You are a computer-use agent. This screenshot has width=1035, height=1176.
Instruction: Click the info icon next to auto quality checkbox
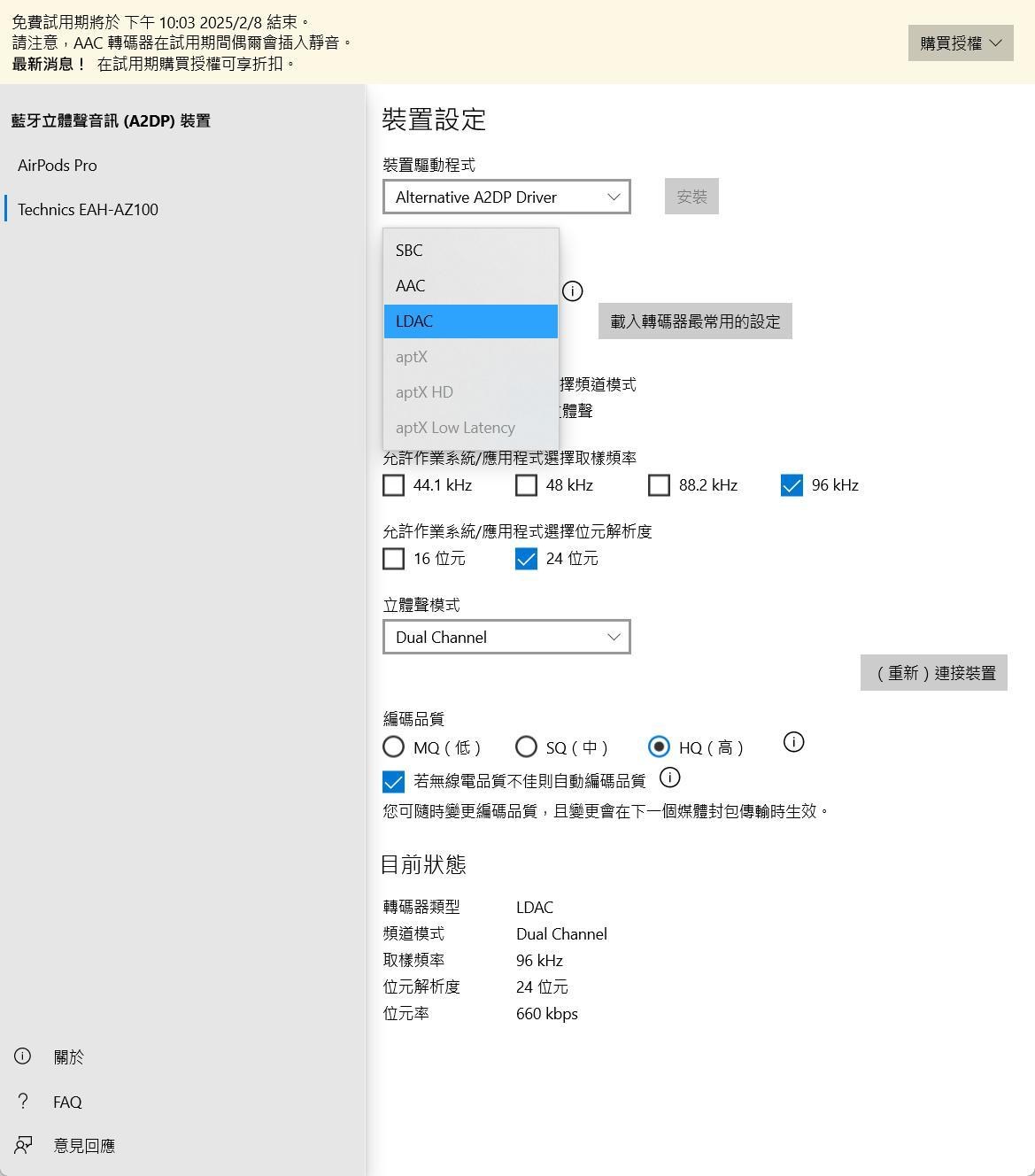pyautogui.click(x=670, y=778)
